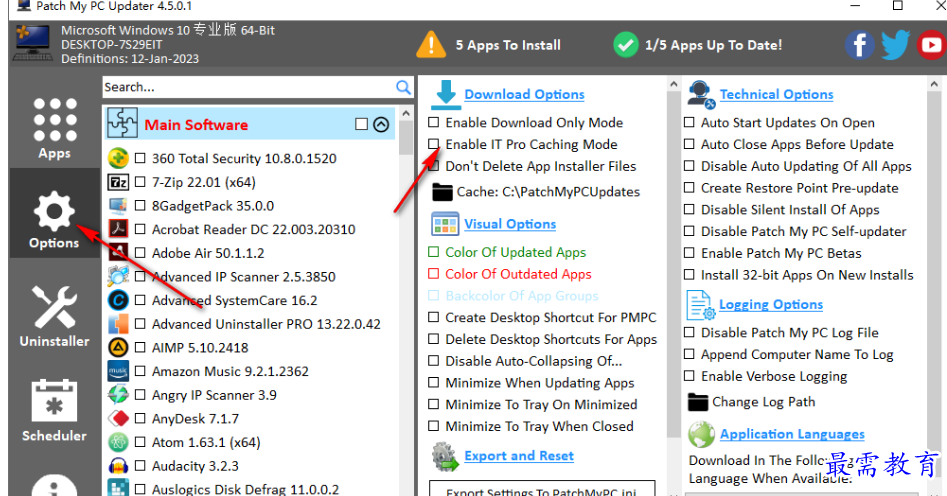
Task: Click the warning 5 Apps To Install icon
Action: pyautogui.click(x=431, y=45)
